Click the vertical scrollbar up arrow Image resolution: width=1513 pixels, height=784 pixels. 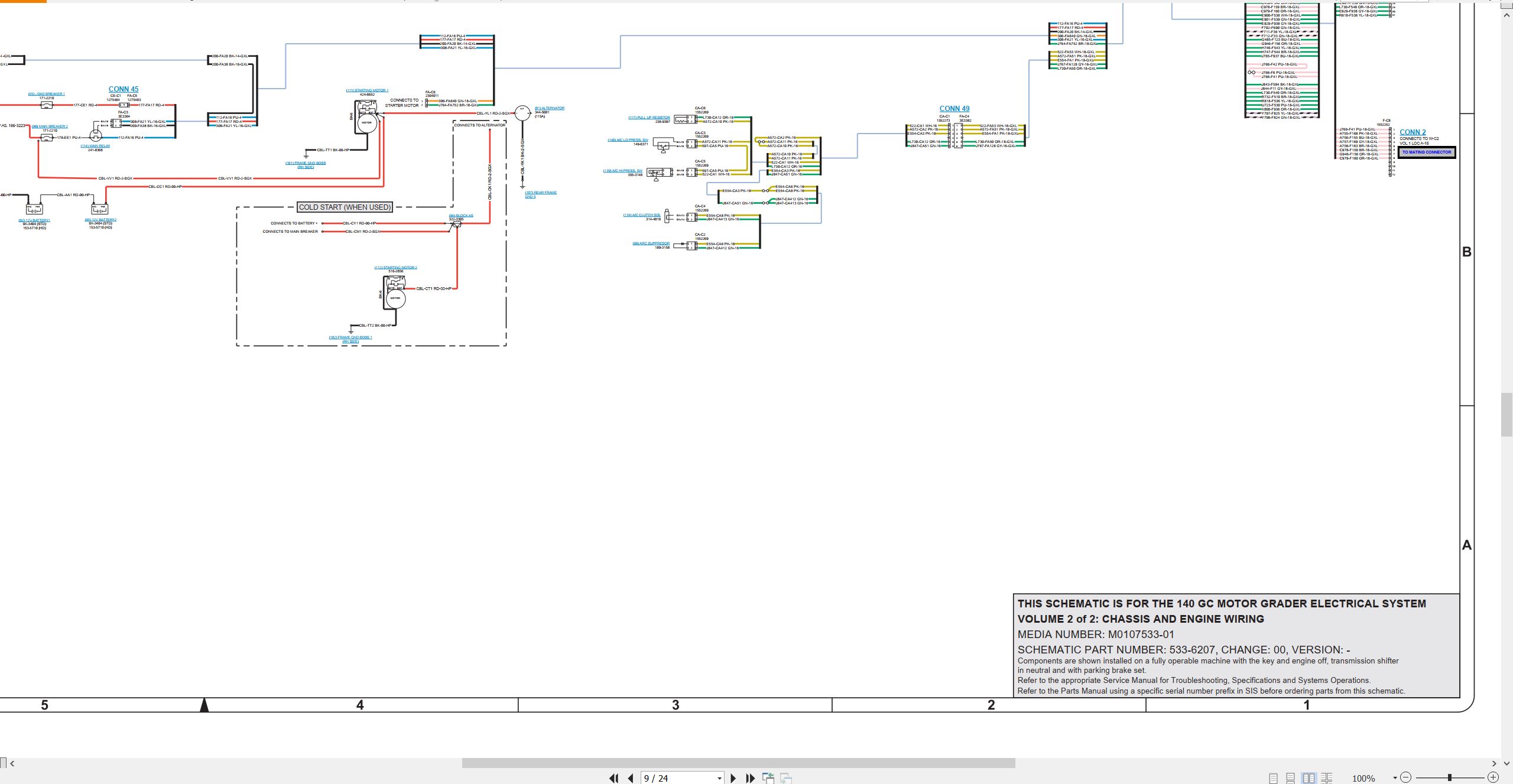click(x=1507, y=15)
